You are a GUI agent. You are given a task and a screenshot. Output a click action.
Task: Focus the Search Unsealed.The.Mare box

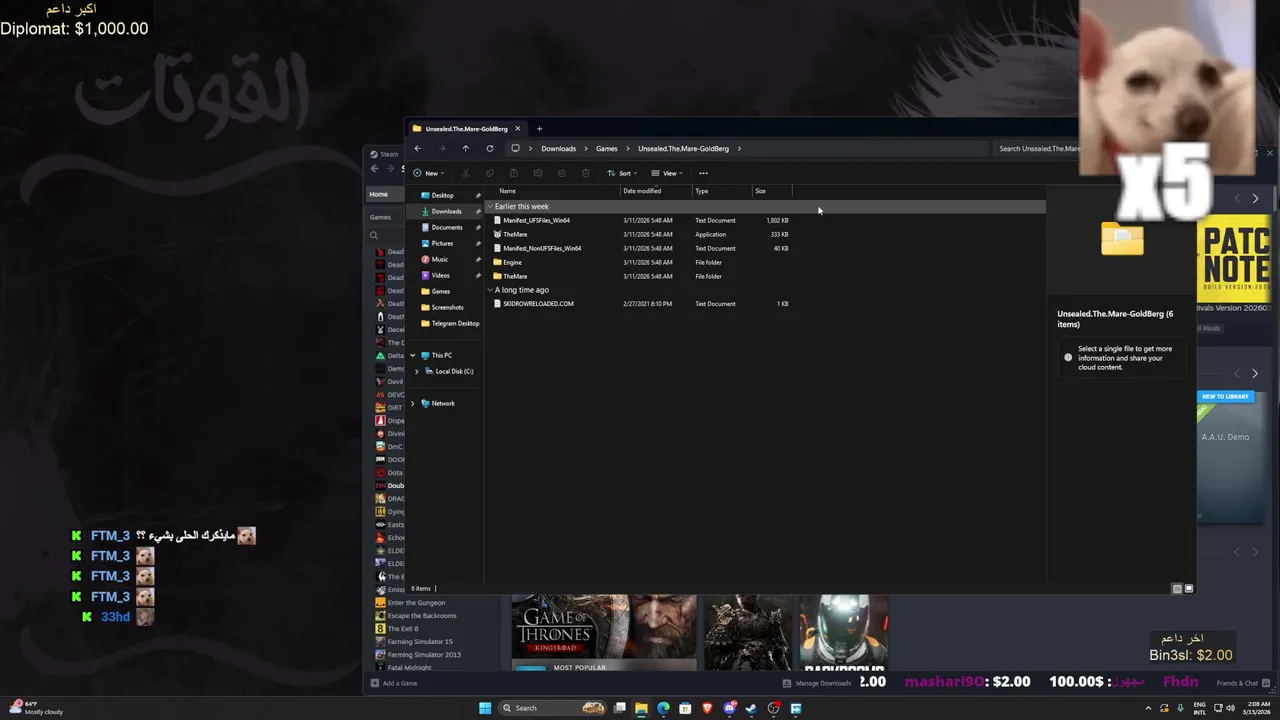tap(1038, 148)
